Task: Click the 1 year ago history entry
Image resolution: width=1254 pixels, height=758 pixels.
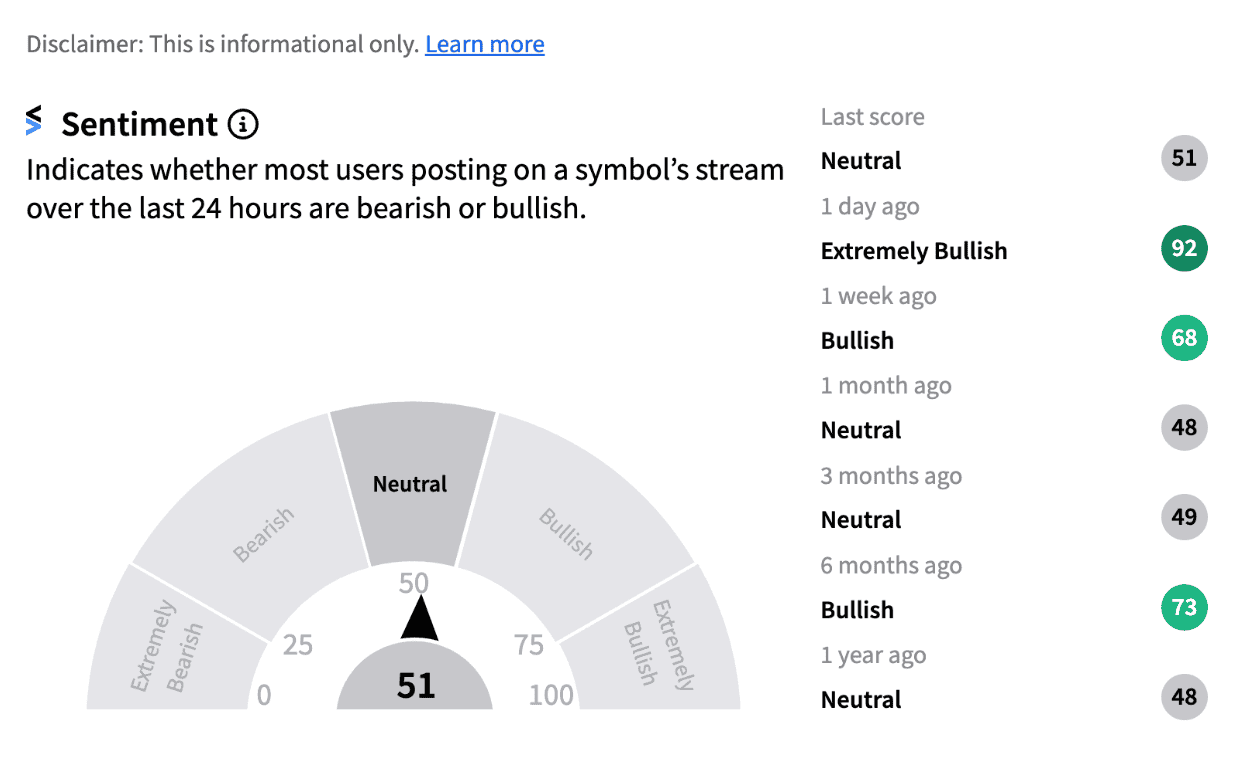Action: pos(873,654)
